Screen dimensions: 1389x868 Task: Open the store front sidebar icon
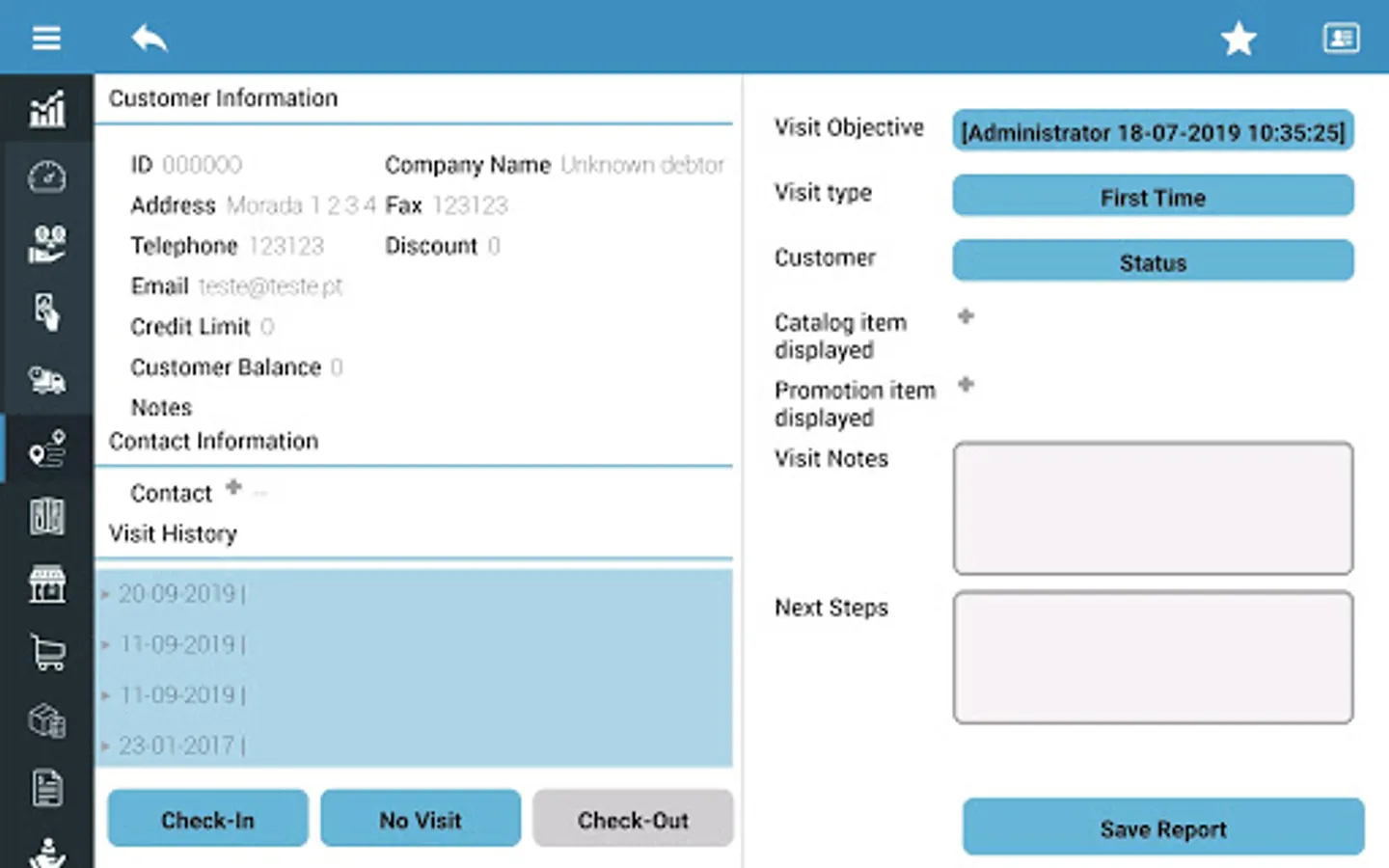[x=46, y=584]
